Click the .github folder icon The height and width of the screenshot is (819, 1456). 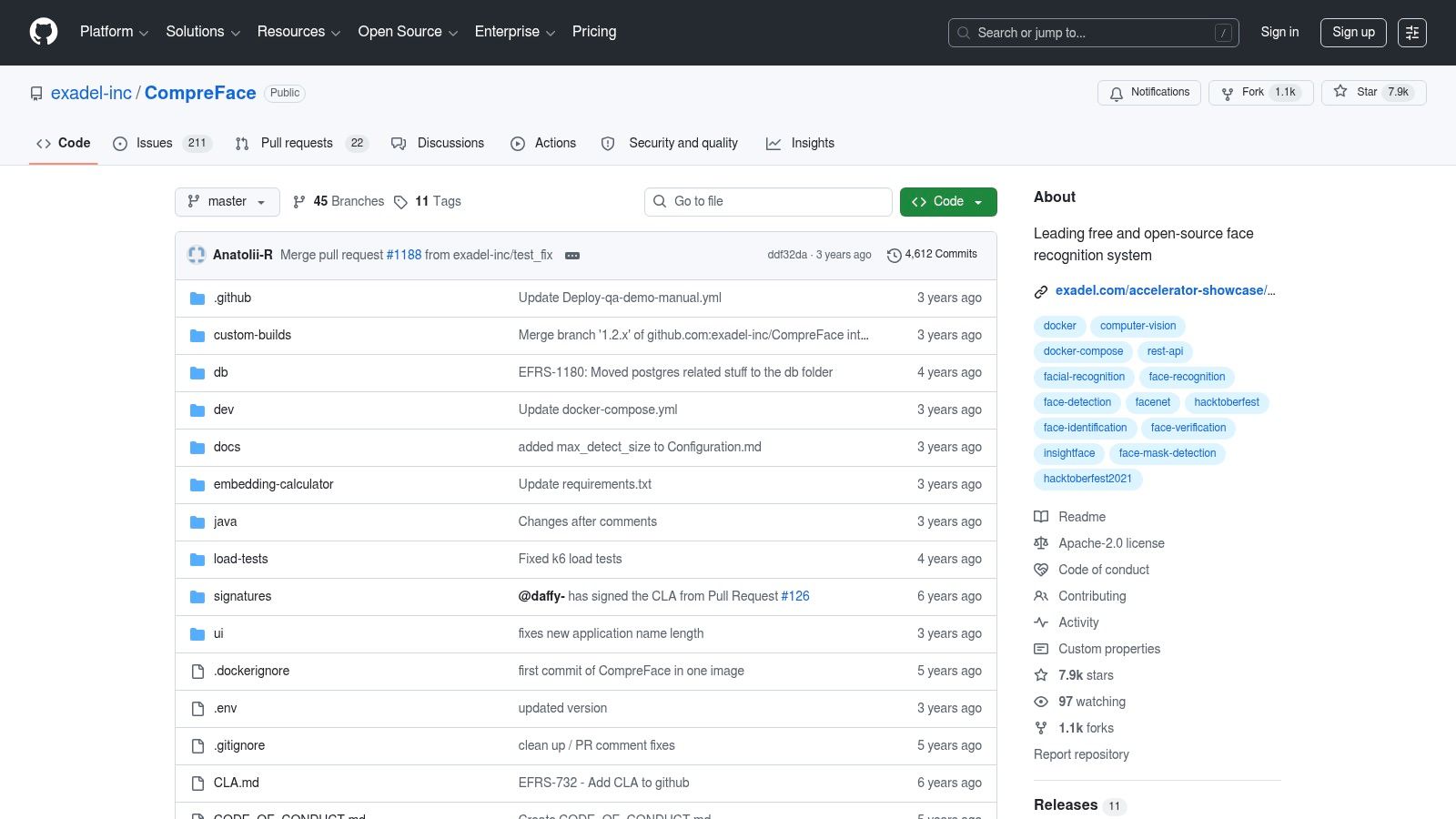(x=197, y=298)
